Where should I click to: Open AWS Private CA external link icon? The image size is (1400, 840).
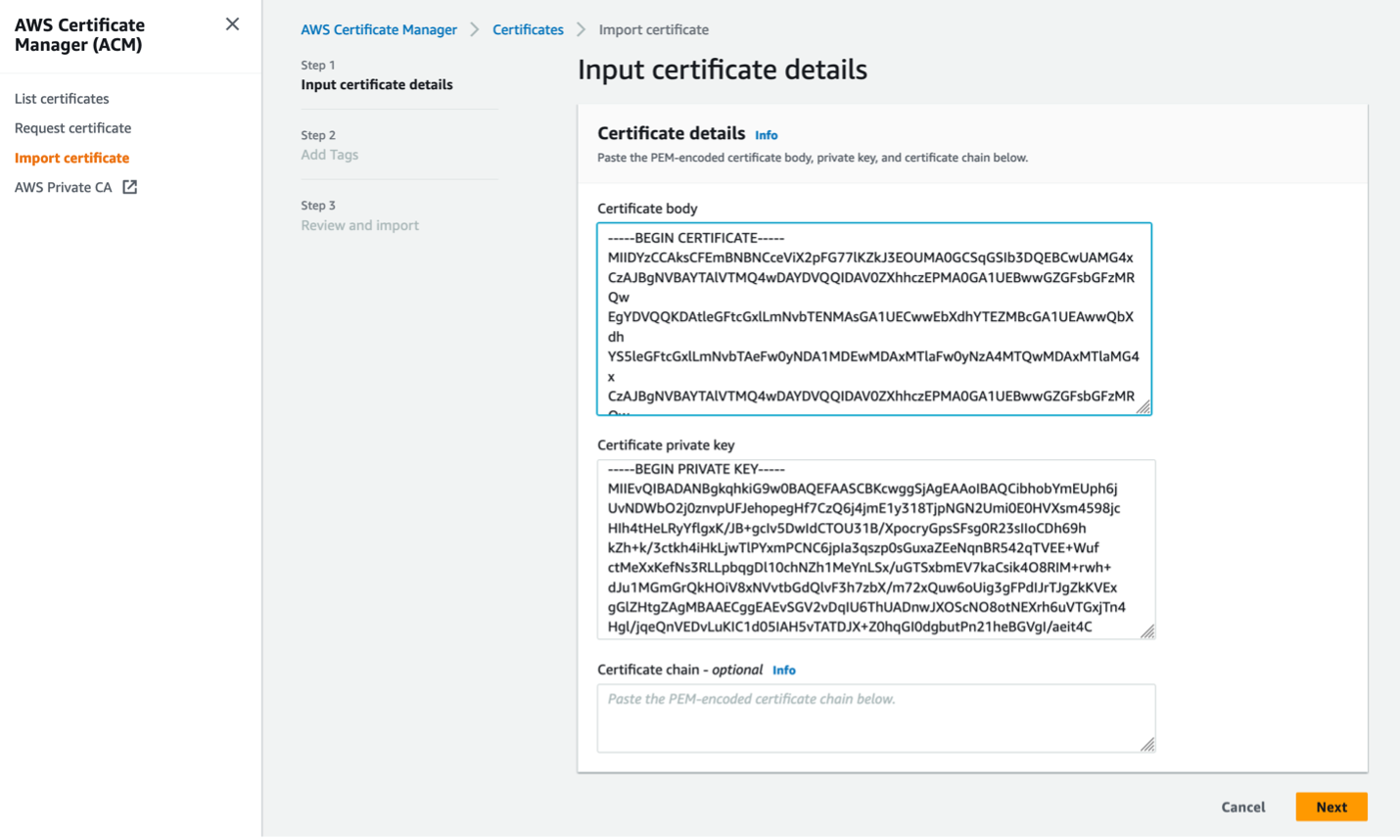[129, 187]
